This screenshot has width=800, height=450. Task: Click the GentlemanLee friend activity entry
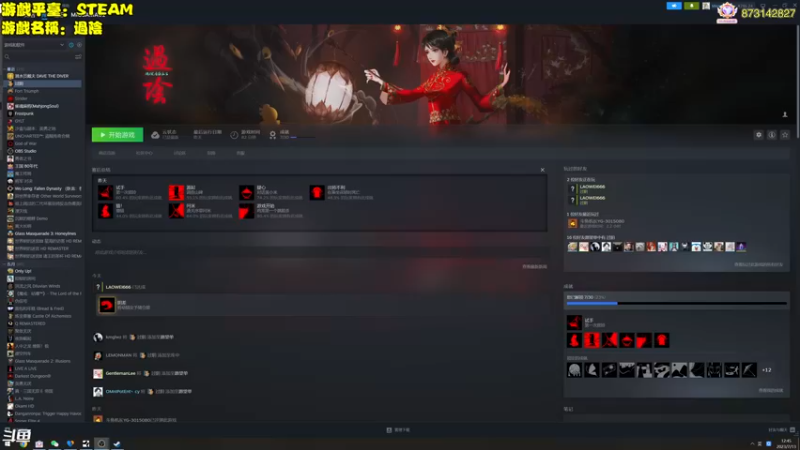pos(141,373)
